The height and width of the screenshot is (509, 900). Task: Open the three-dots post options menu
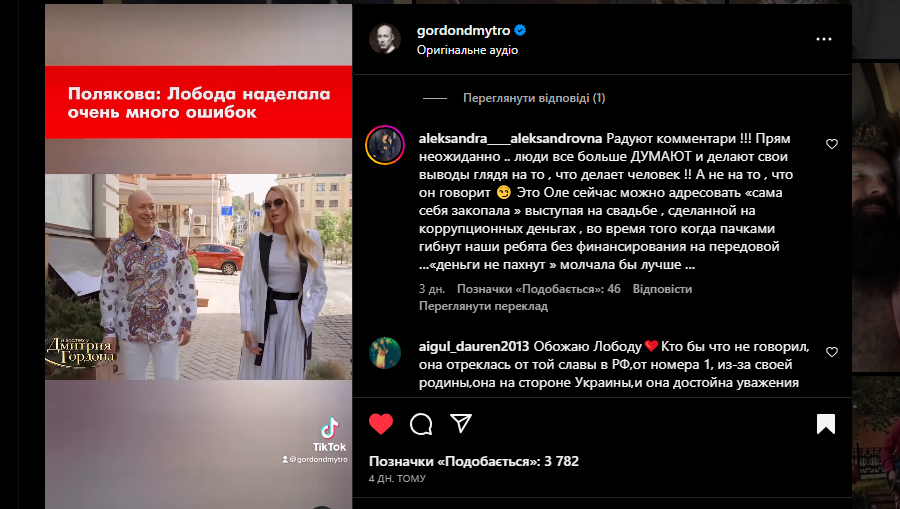[x=824, y=39]
